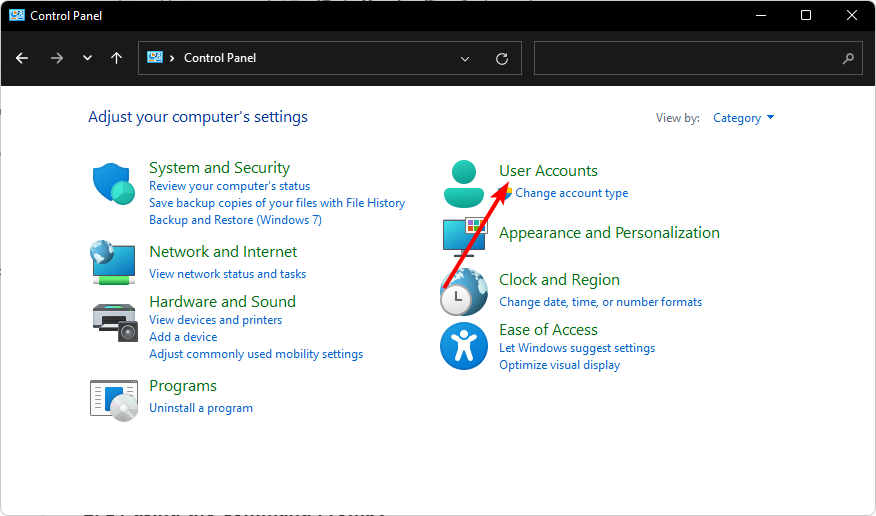The image size is (876, 516).
Task: Open the Programs disc icon
Action: pos(113,397)
